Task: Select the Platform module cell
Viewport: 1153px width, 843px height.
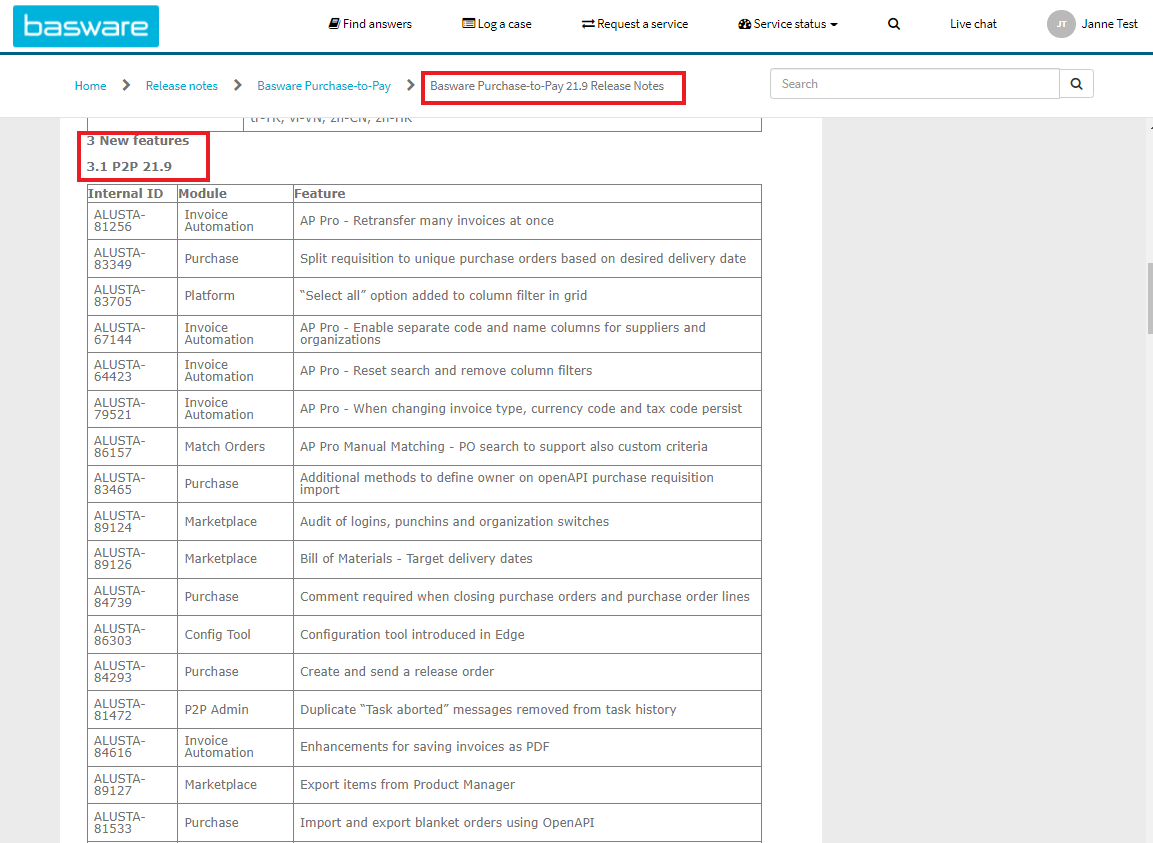Action: tap(235, 296)
